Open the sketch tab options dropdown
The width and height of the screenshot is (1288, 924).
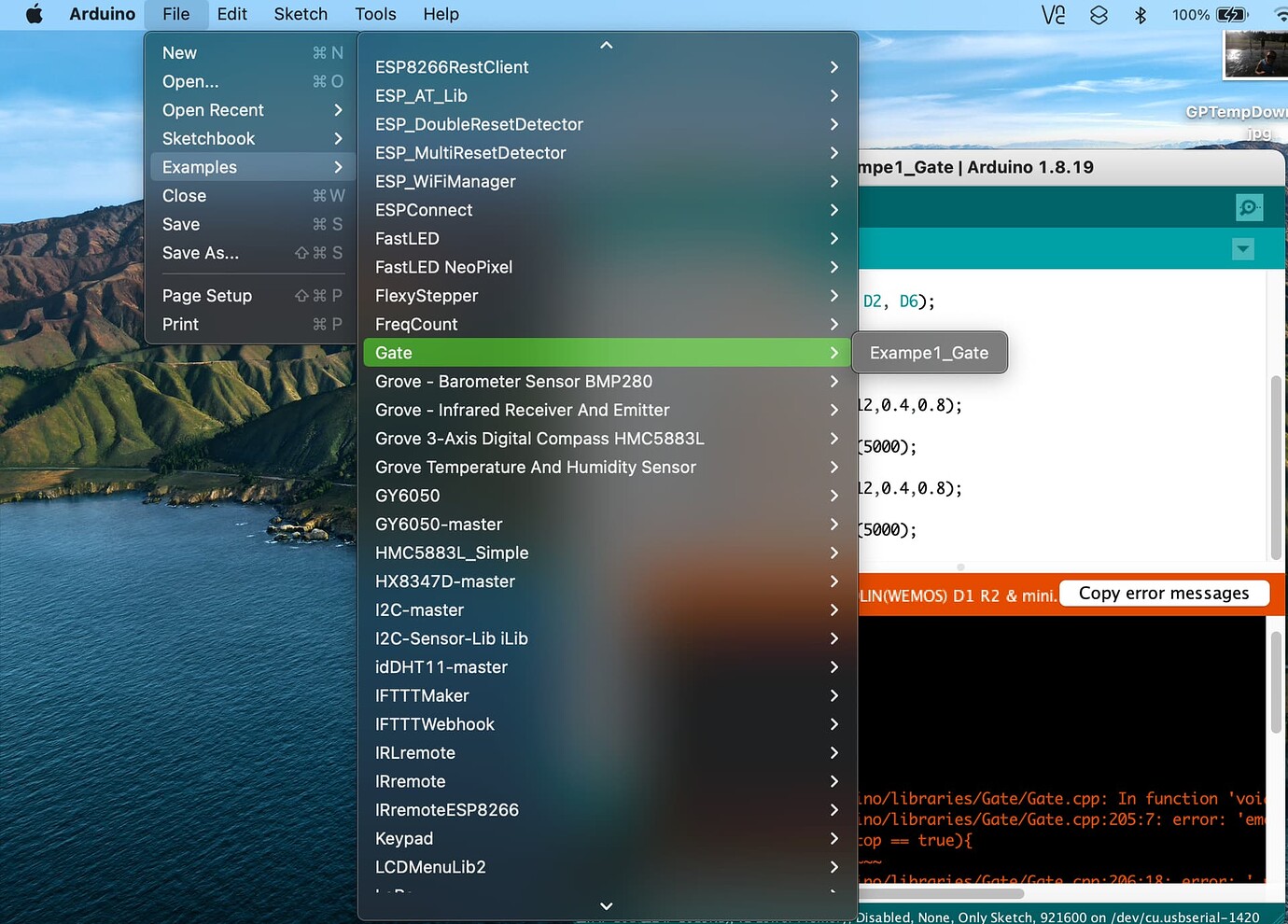(1242, 249)
